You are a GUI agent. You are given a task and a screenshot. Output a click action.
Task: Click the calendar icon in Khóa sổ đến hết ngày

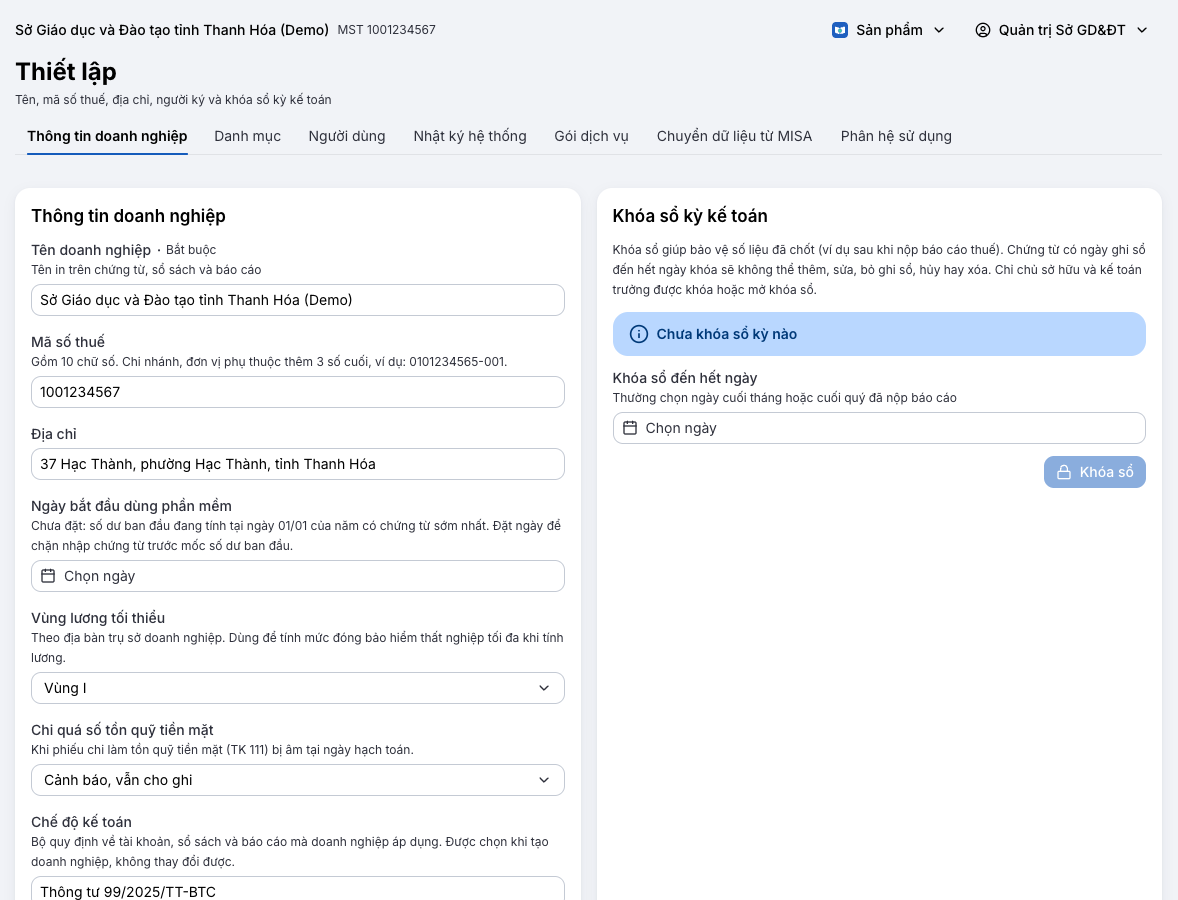pyautogui.click(x=630, y=428)
